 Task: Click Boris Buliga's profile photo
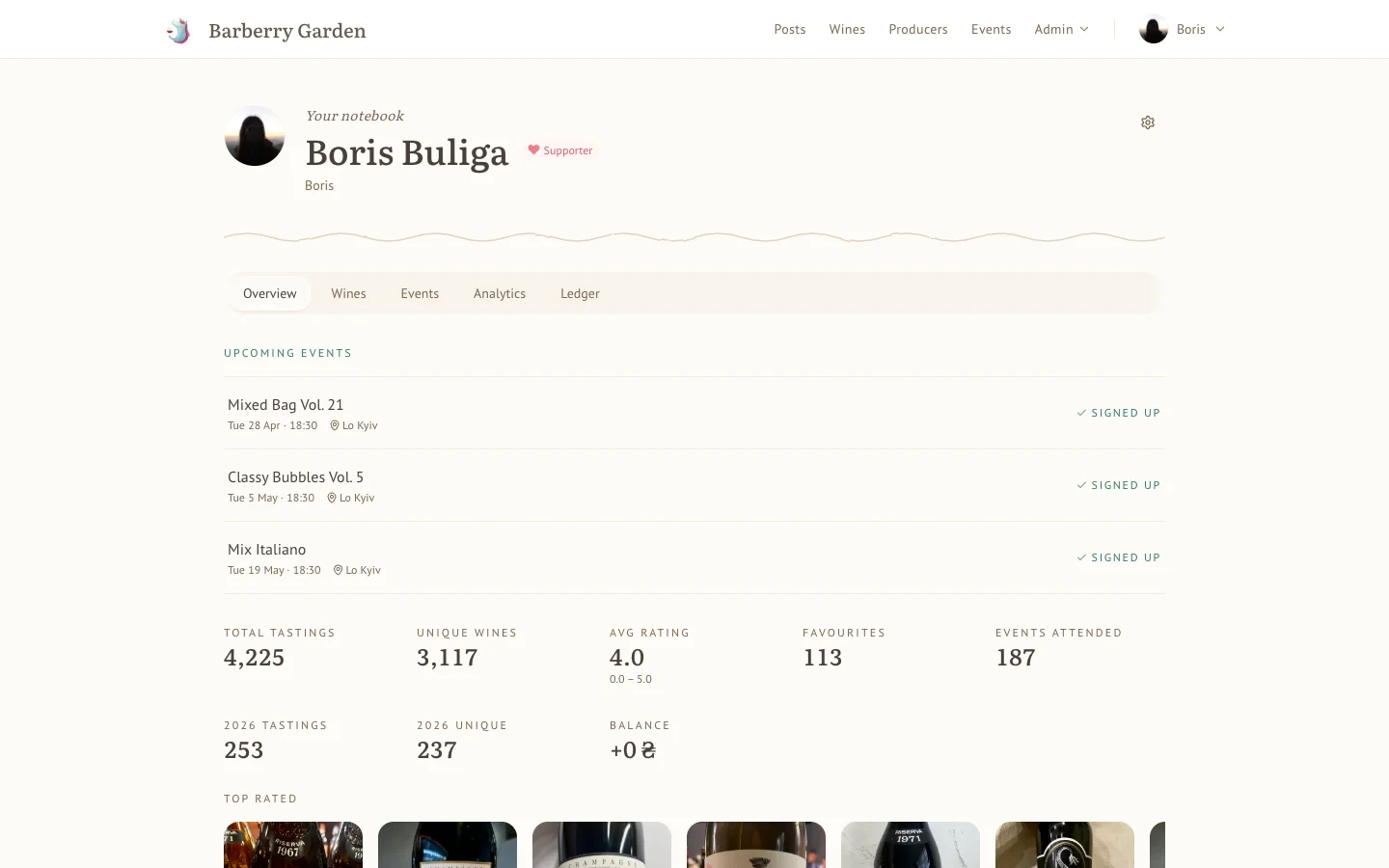point(255,135)
